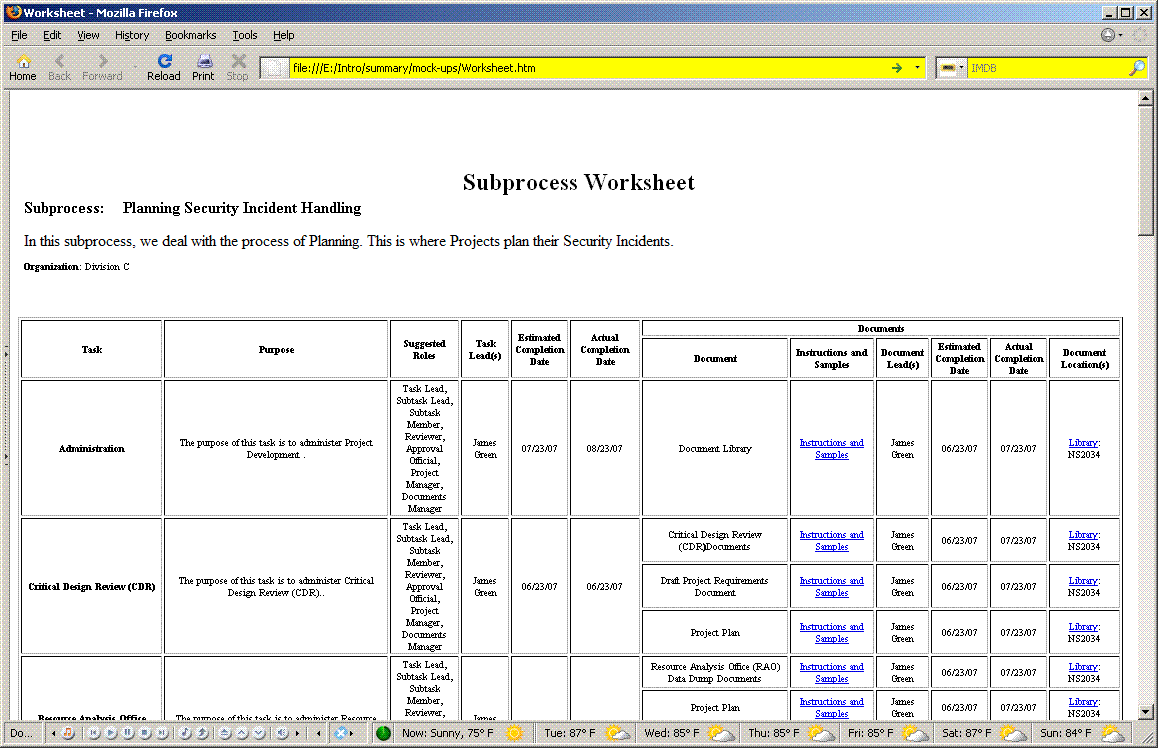This screenshot has height=748, width=1158.
Task: Click the '08/23/07' actual completion date
Action: point(604,449)
